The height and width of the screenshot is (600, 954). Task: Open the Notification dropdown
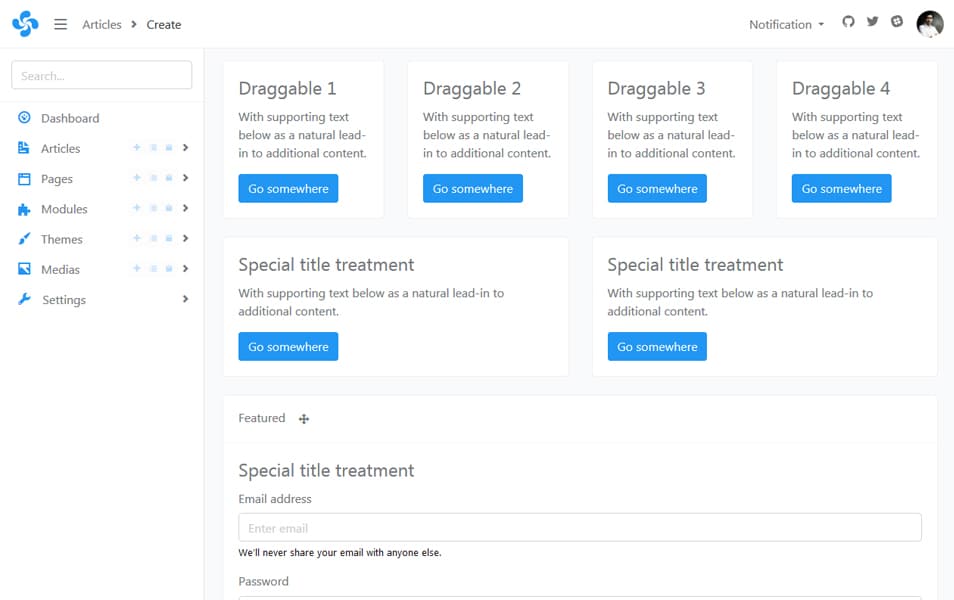pos(786,24)
